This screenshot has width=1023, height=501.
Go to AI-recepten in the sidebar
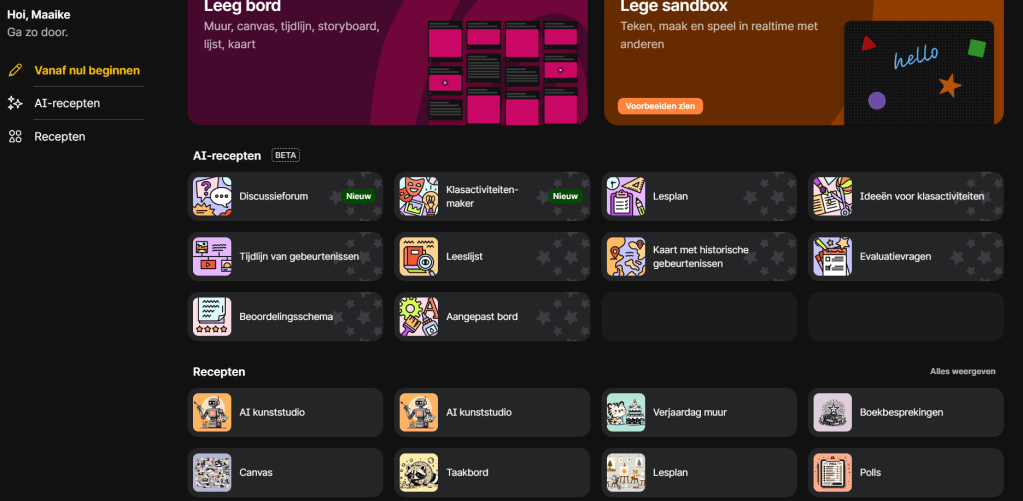(x=67, y=103)
